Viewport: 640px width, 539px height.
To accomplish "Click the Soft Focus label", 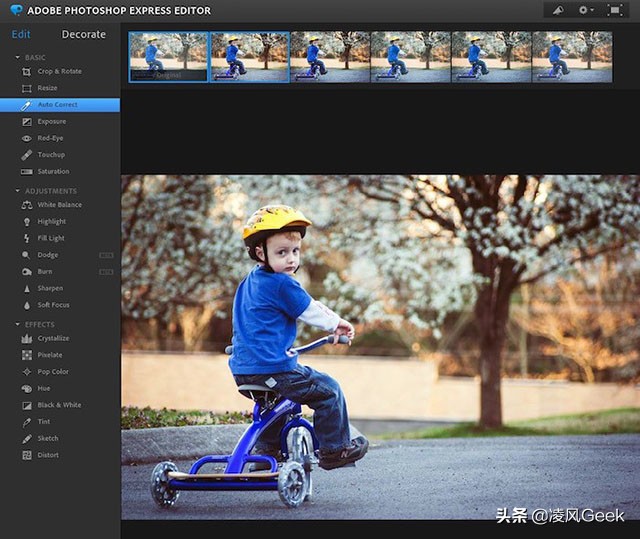I will [53, 305].
